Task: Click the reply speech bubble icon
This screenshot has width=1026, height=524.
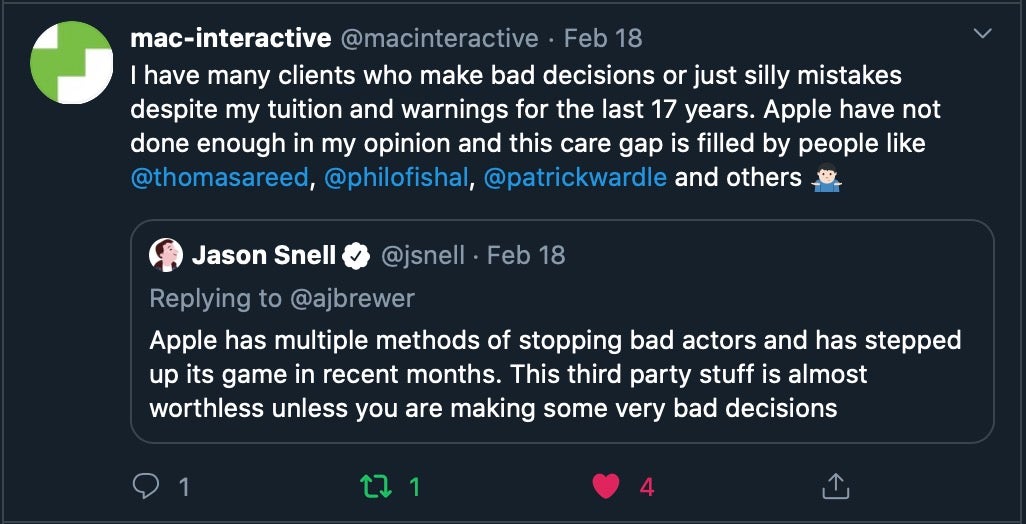Action: pos(147,487)
